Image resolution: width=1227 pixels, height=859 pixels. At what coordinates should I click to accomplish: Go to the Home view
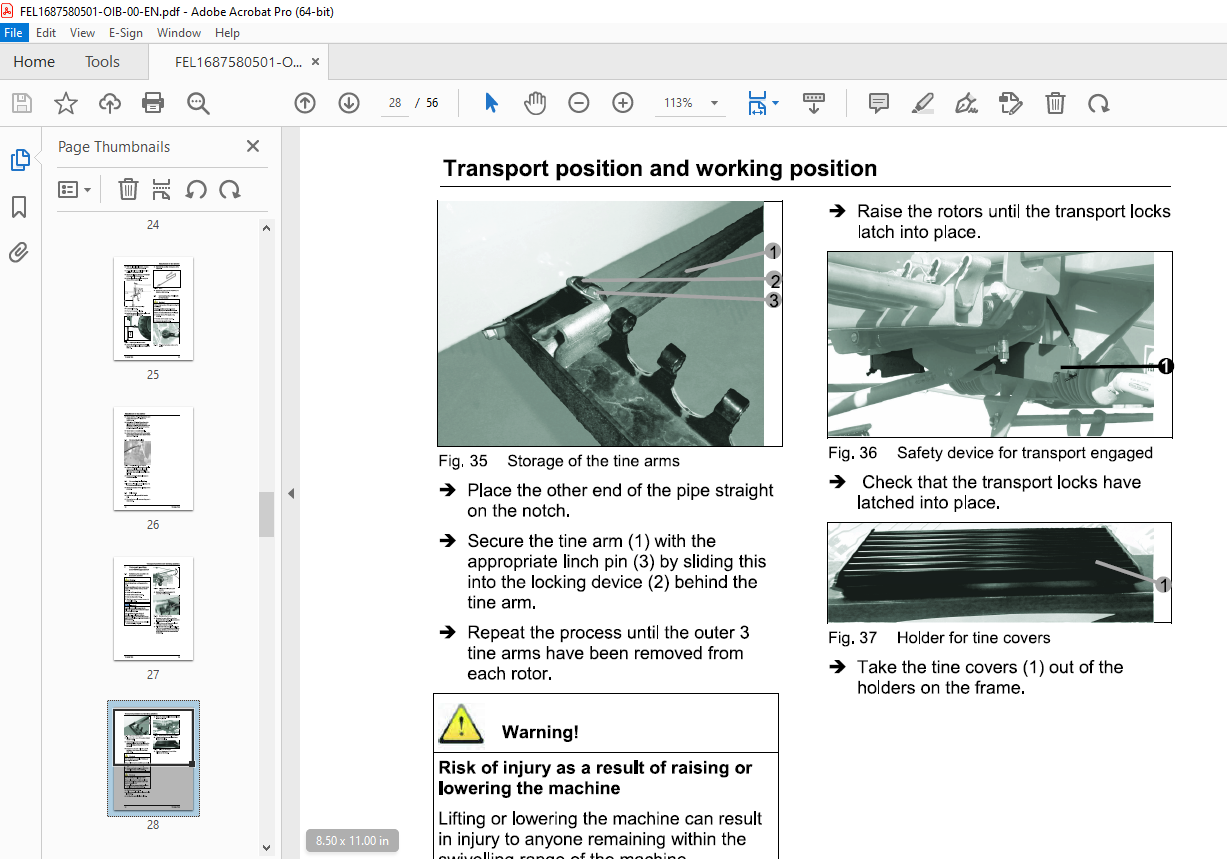pos(34,62)
